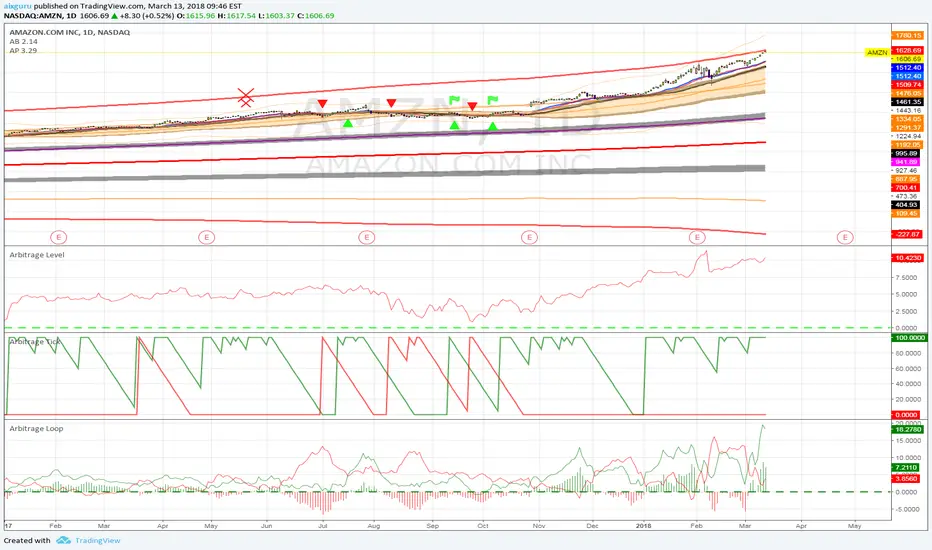Image resolution: width=932 pixels, height=550 pixels.
Task: Click green flag marker above October
Action: 493,100
